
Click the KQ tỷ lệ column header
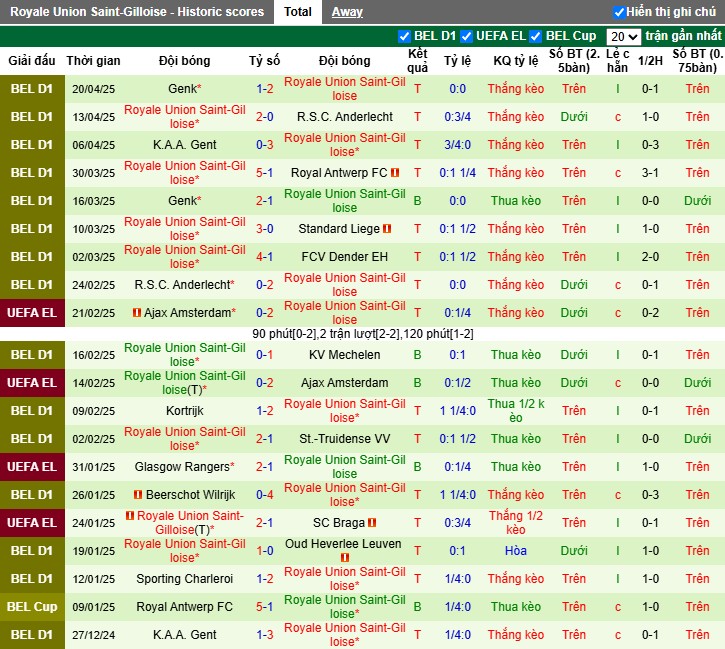[x=516, y=61]
